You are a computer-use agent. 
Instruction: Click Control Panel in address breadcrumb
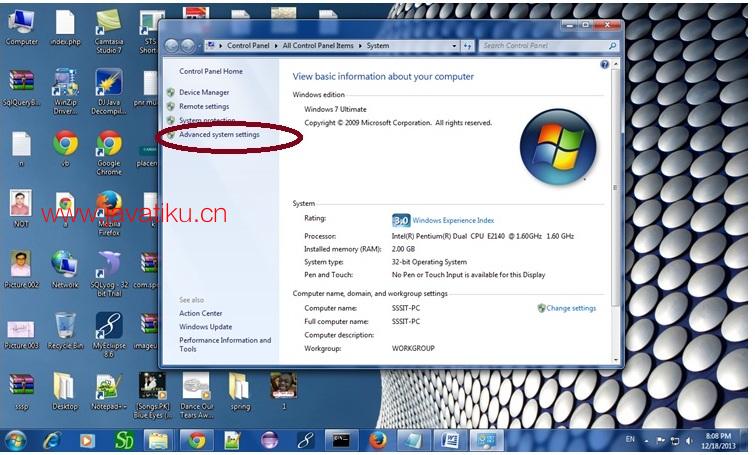[x=248, y=46]
